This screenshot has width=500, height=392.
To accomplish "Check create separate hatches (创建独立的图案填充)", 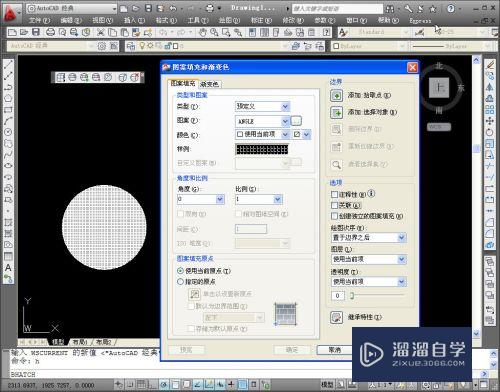I will (334, 216).
